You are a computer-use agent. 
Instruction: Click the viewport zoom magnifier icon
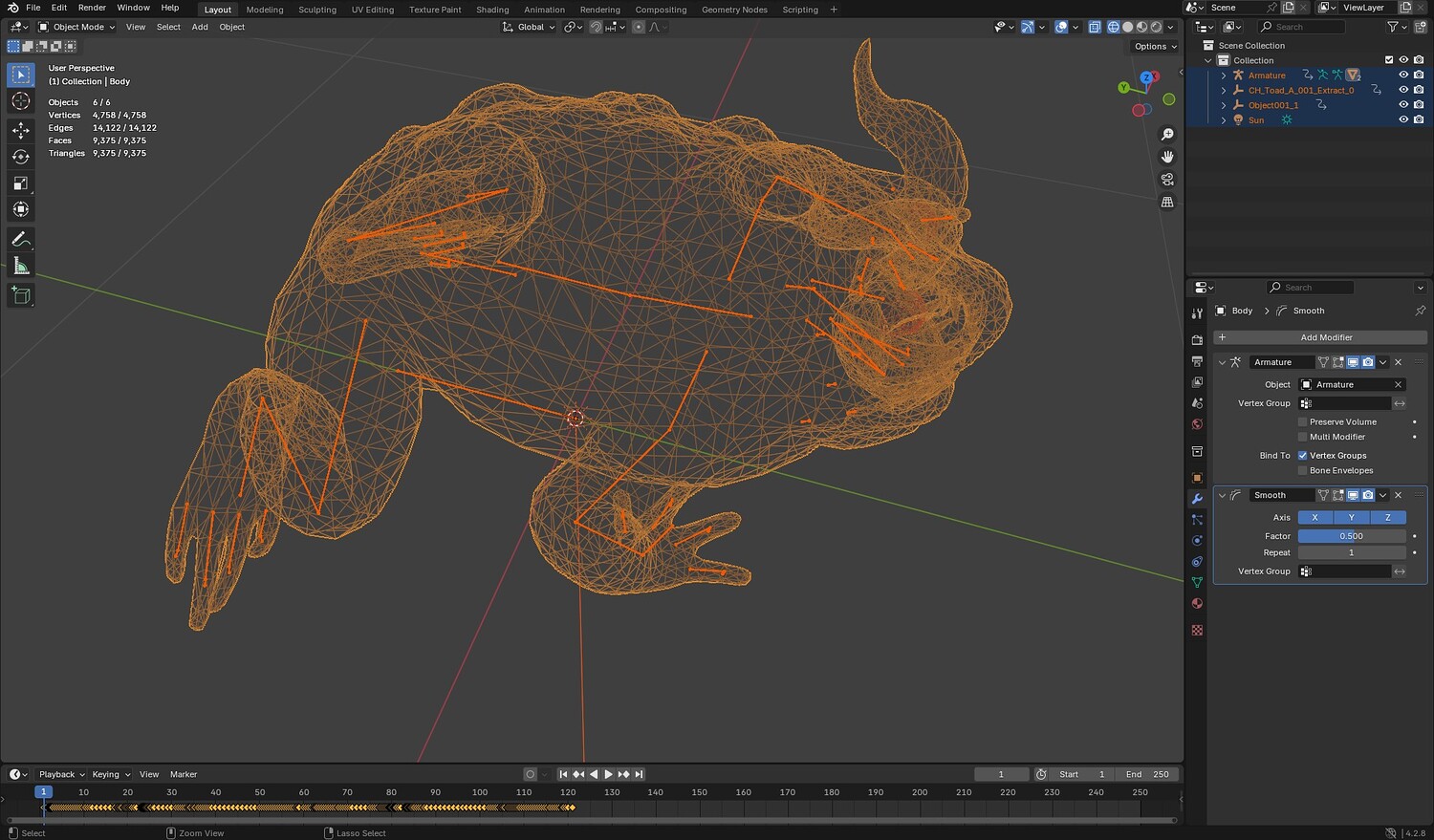click(x=1167, y=135)
